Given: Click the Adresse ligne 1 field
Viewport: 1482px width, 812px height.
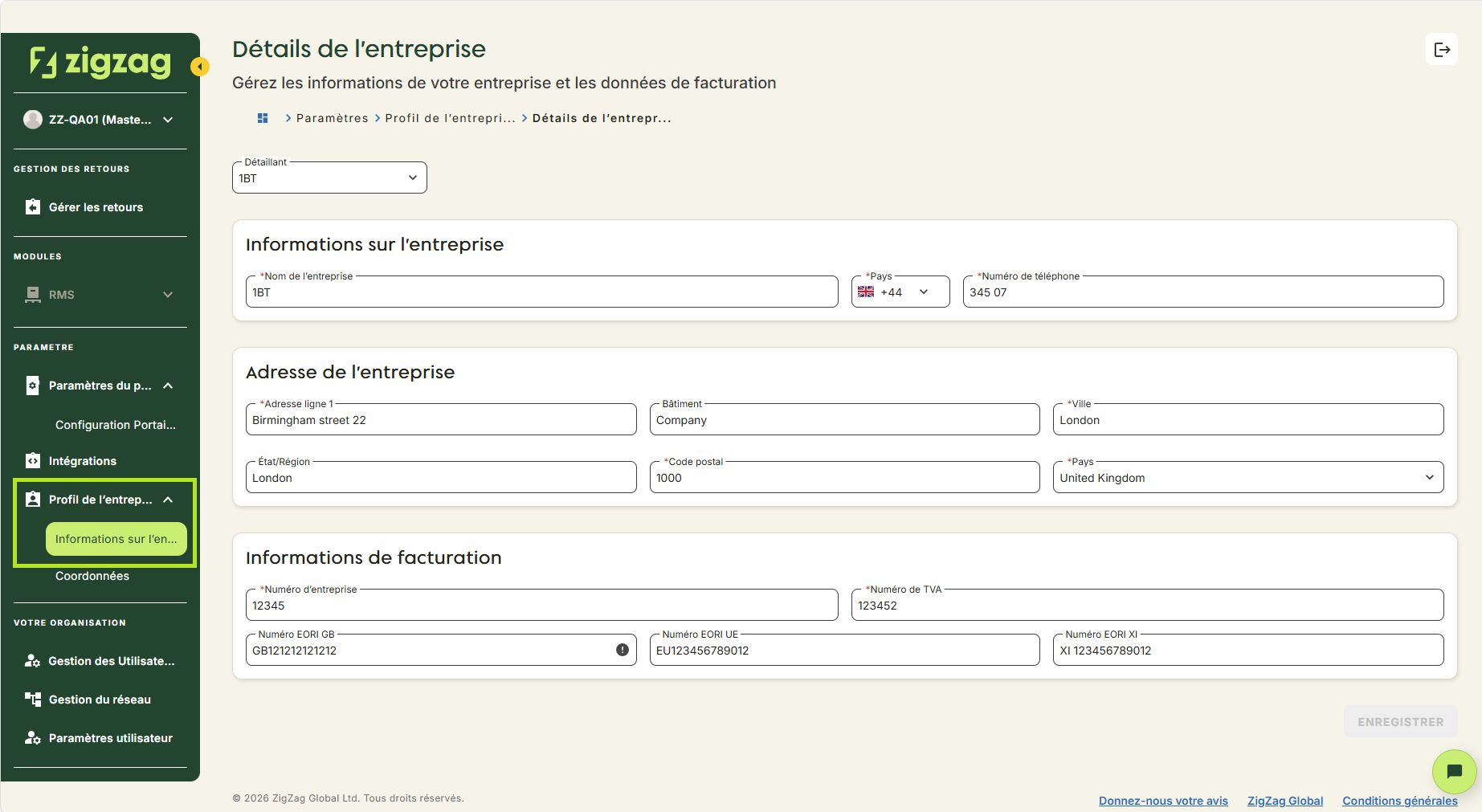Looking at the screenshot, I should click(441, 419).
